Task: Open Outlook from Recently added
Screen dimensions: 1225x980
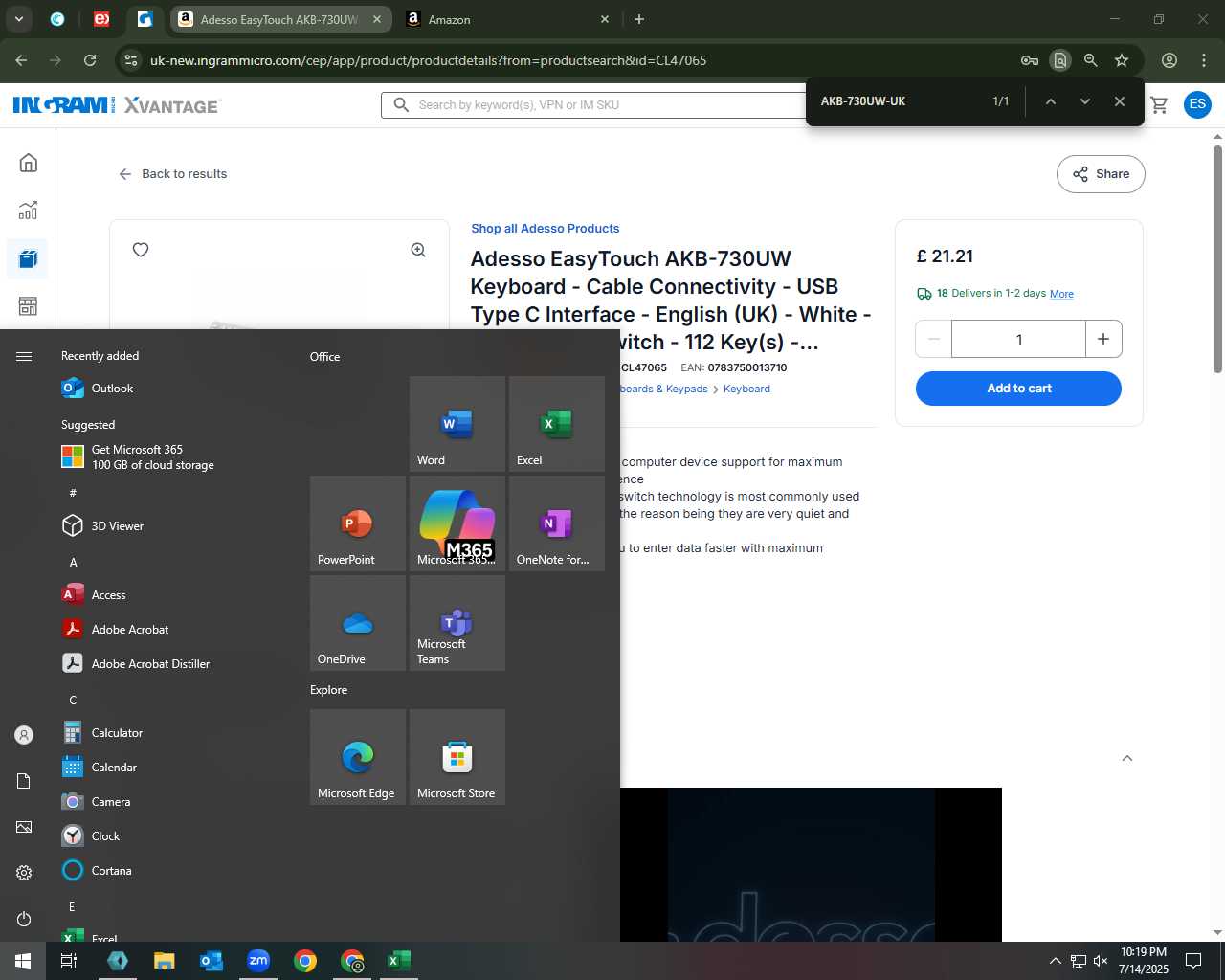Action: 172,388
